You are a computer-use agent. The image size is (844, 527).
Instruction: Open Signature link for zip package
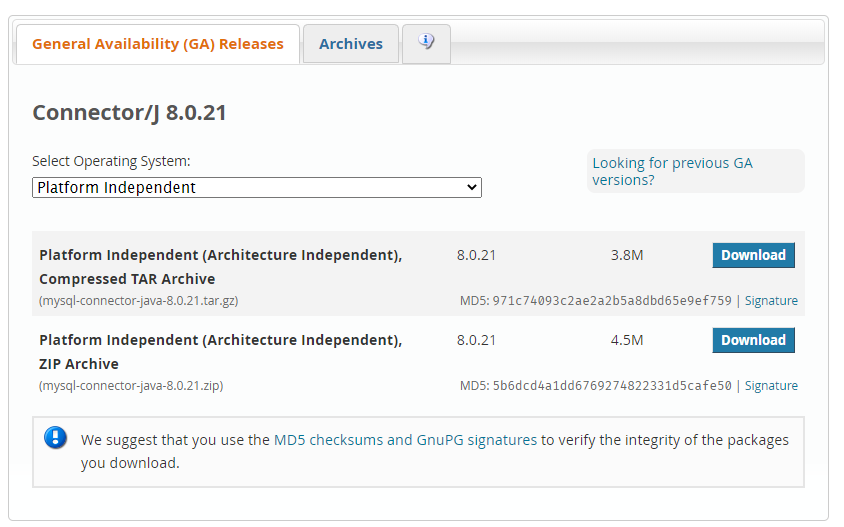[x=771, y=386]
